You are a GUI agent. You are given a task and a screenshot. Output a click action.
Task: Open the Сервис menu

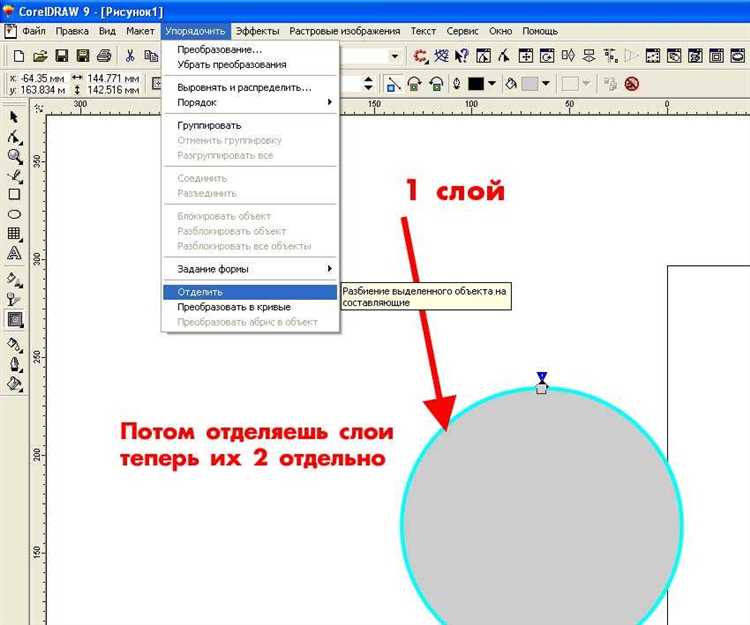(463, 31)
